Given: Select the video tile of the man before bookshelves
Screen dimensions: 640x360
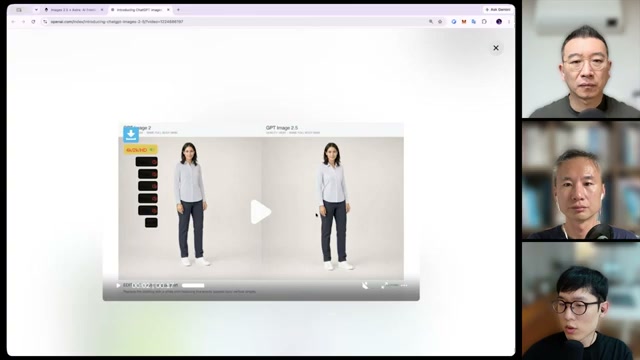Looking at the screenshot, I should click(581, 180).
